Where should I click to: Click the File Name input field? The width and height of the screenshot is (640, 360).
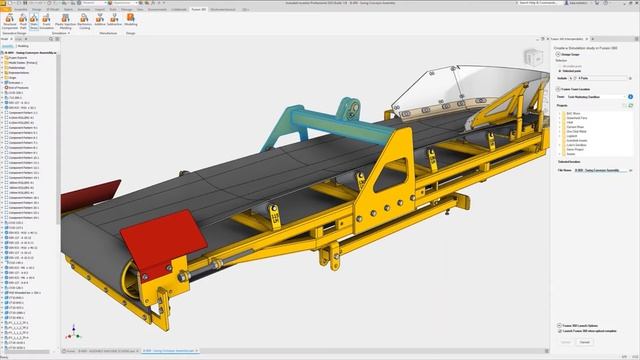pyautogui.click(x=600, y=170)
